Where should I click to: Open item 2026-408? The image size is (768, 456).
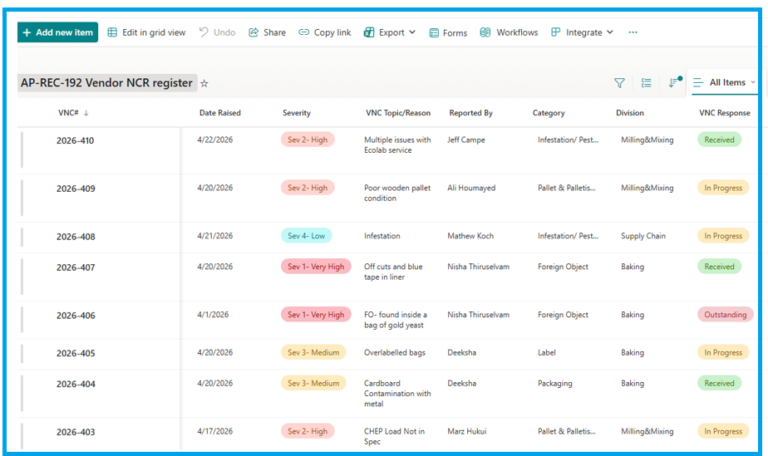coord(75,237)
